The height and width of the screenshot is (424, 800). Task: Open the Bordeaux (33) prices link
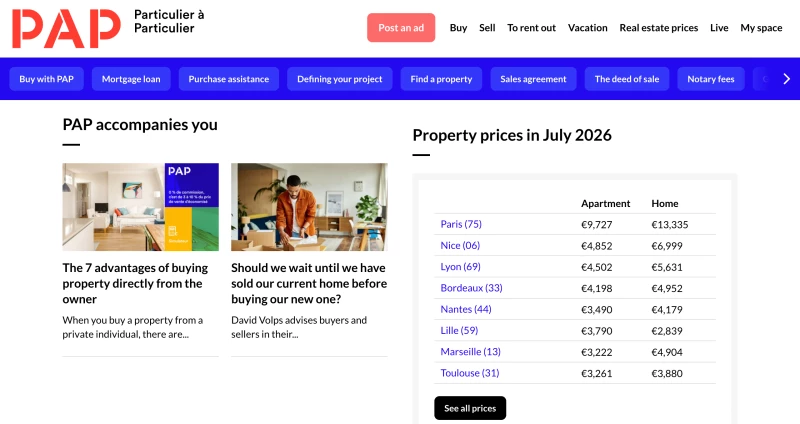471,288
